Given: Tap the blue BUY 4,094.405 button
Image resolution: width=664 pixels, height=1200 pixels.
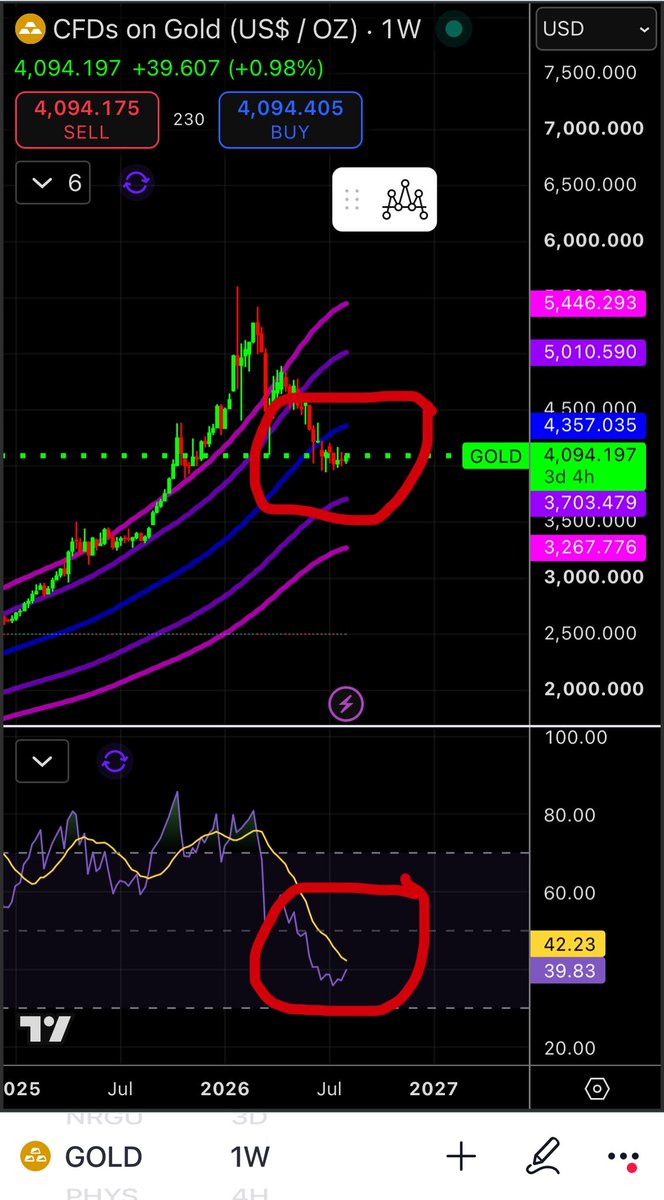Looking at the screenshot, I should (x=290, y=120).
